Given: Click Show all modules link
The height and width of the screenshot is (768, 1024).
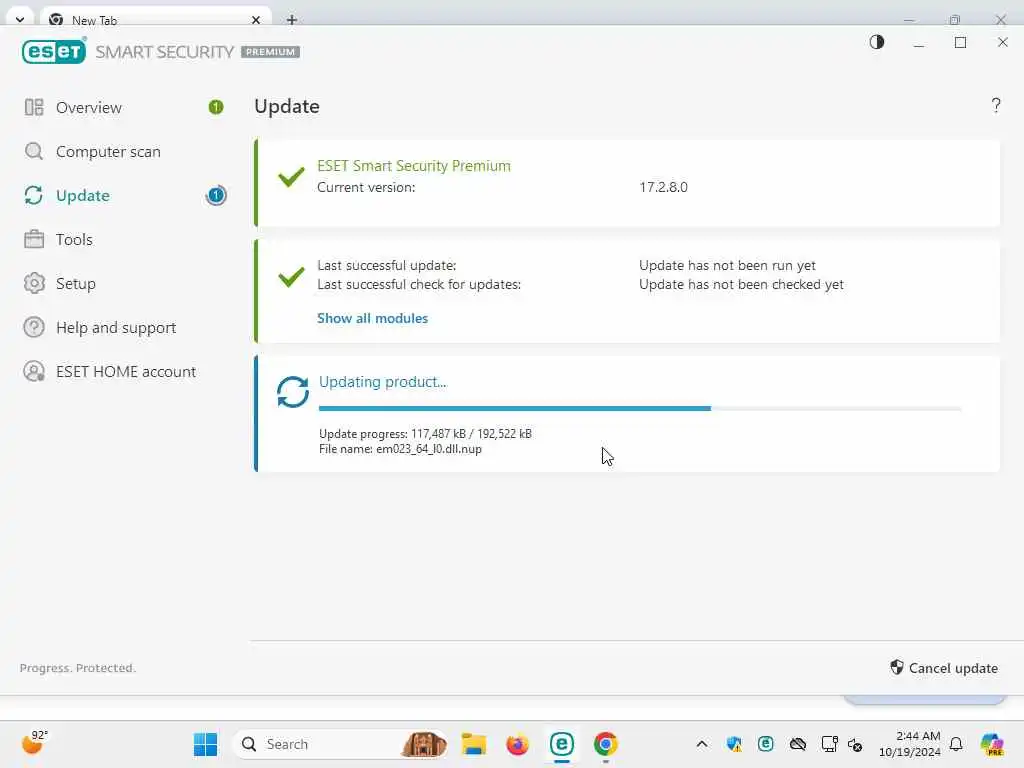Looking at the screenshot, I should tap(372, 318).
